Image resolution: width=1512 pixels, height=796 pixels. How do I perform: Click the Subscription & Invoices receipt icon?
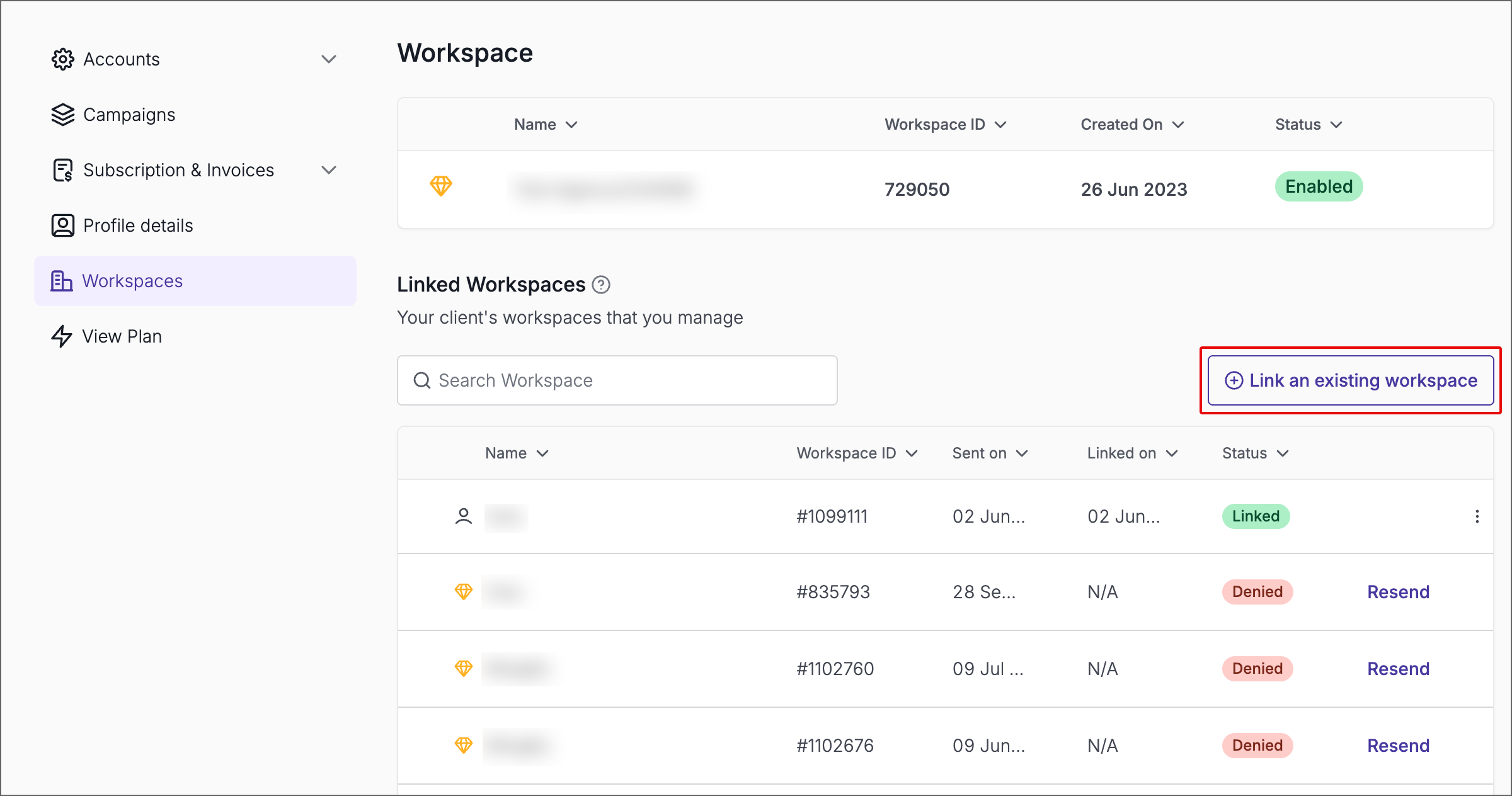62,170
